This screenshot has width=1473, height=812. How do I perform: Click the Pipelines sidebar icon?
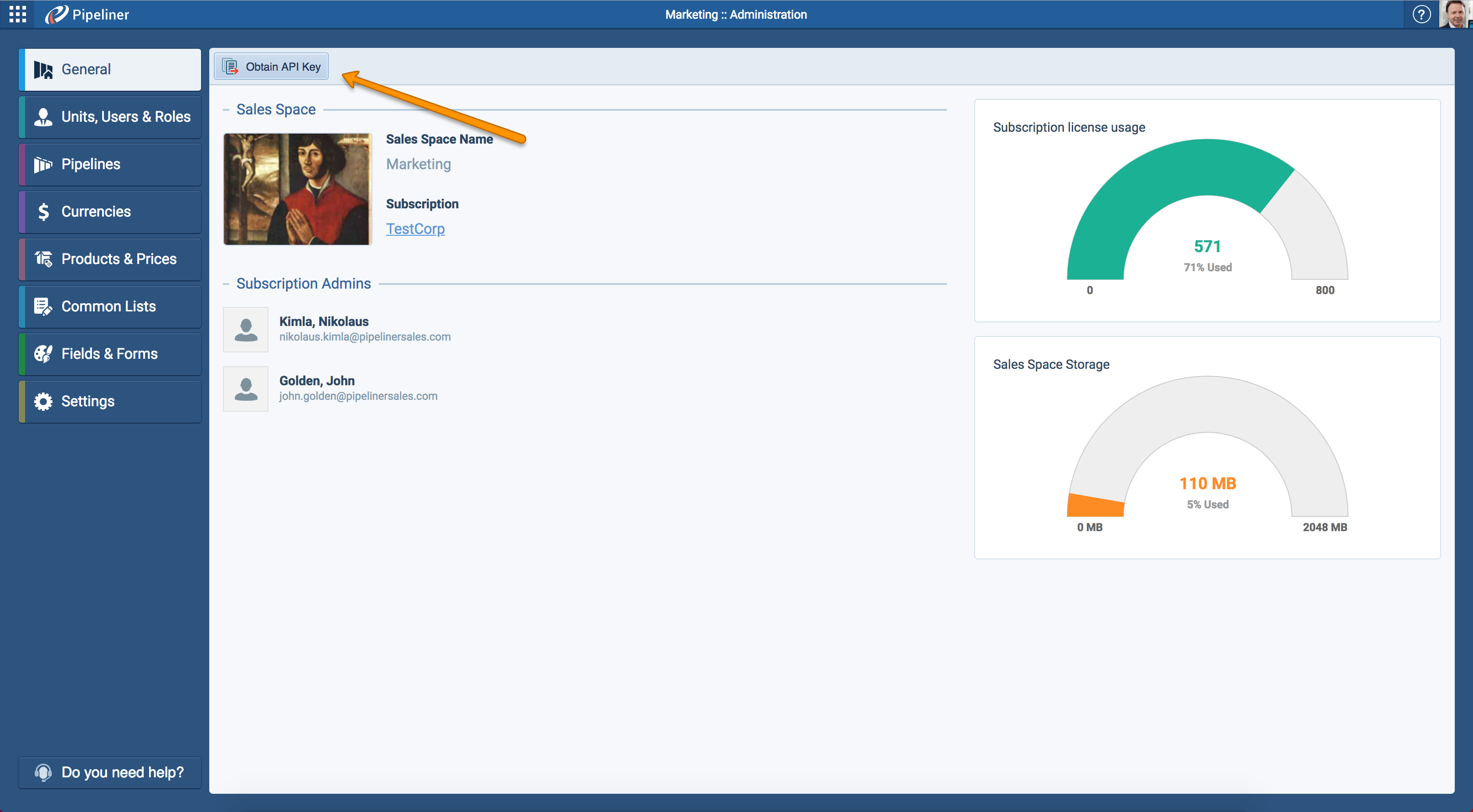pyautogui.click(x=43, y=165)
